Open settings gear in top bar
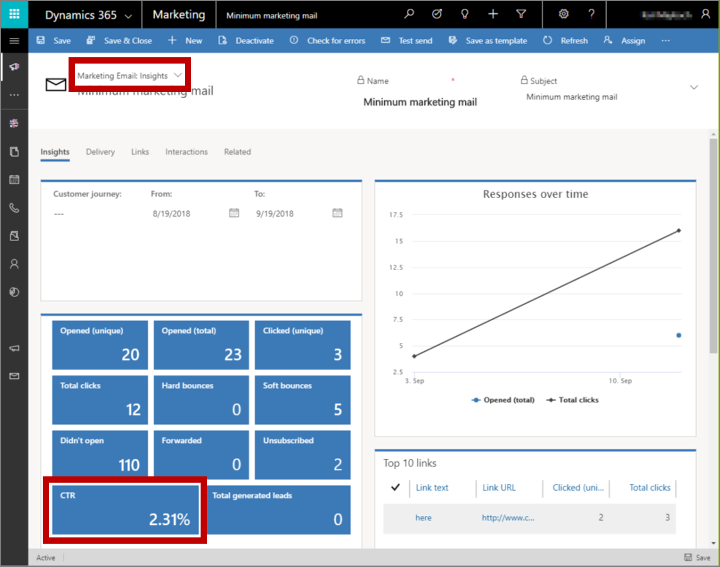The image size is (720, 567). coord(564,15)
